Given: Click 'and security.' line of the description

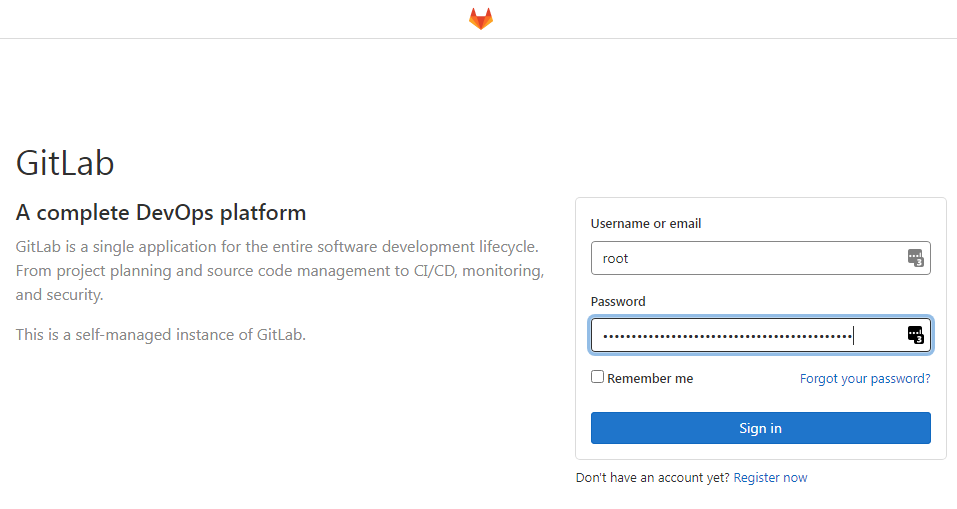Looking at the screenshot, I should (x=59, y=295).
